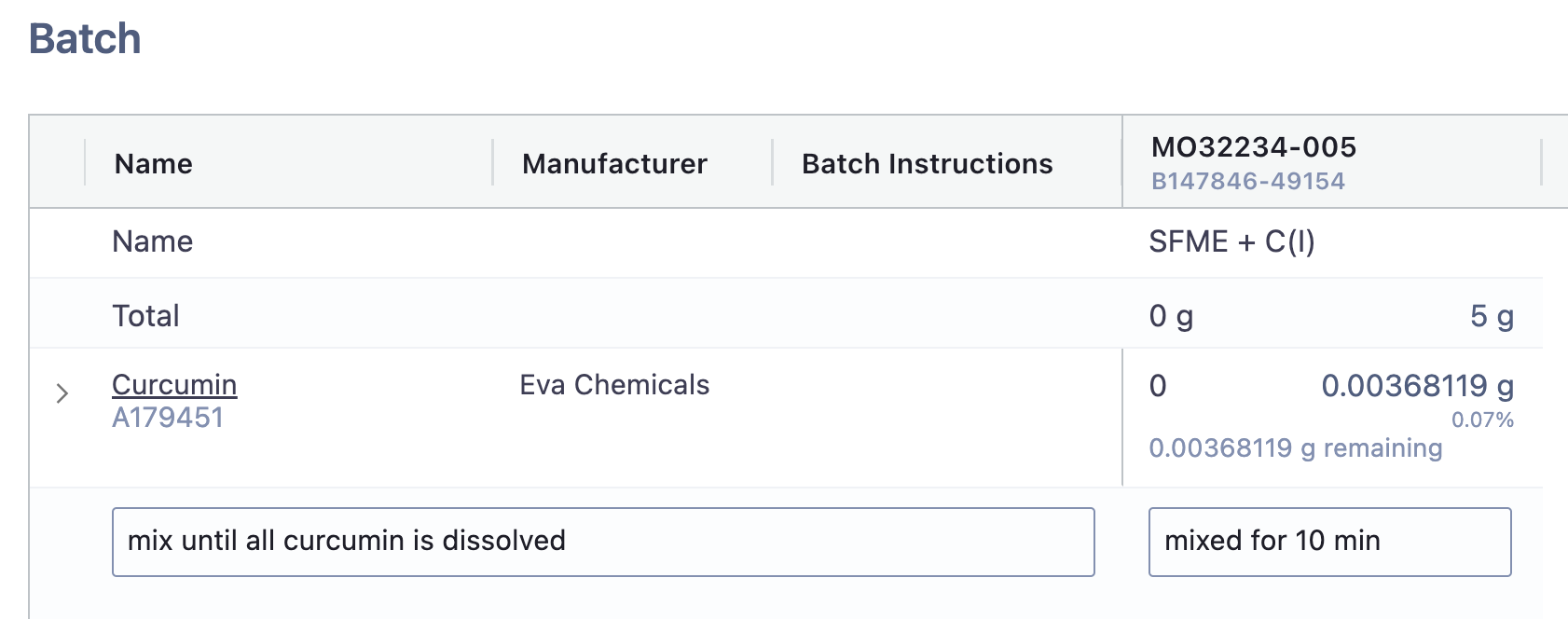Open the Curcumin ingredient link
This screenshot has width=1568, height=619.
[174, 385]
